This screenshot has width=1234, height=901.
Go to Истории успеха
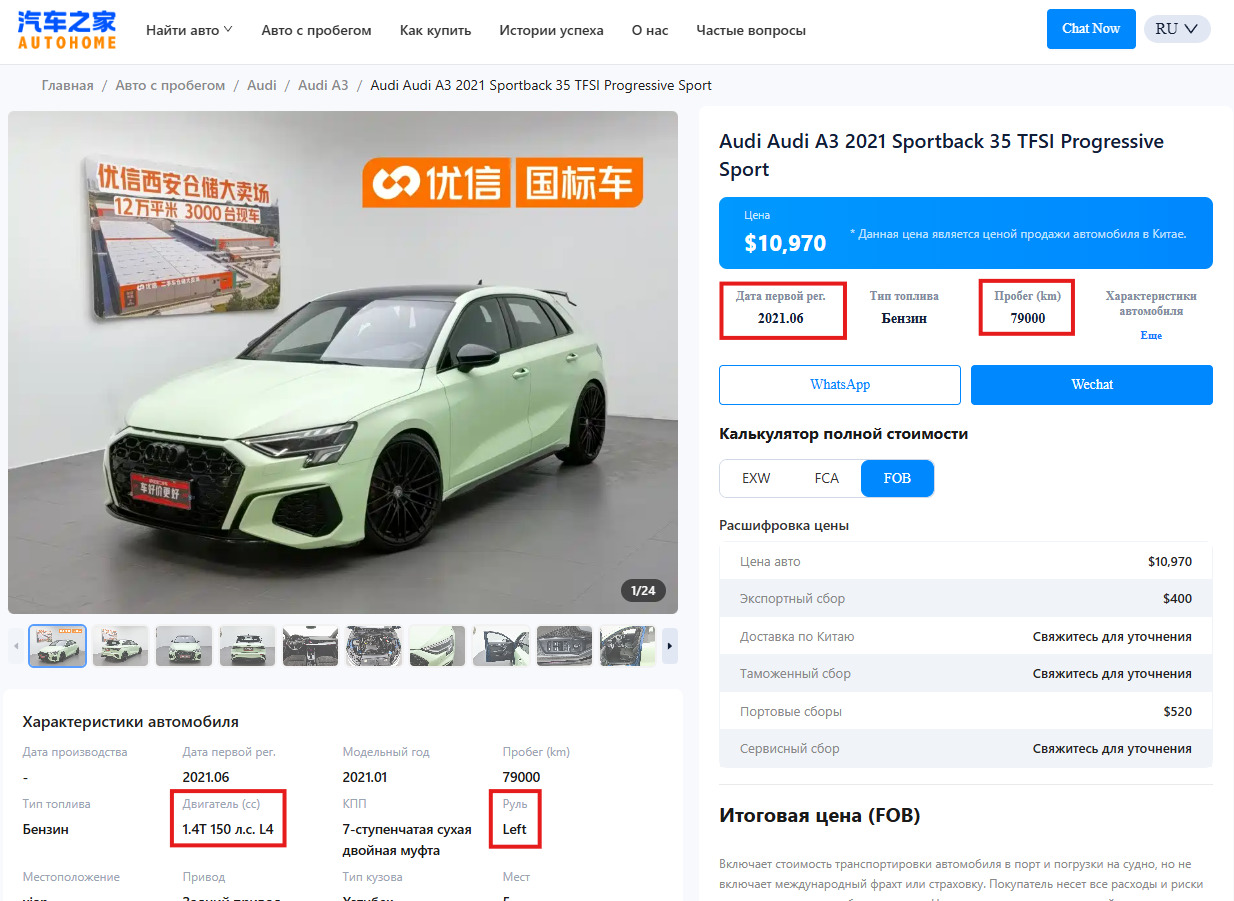click(551, 30)
